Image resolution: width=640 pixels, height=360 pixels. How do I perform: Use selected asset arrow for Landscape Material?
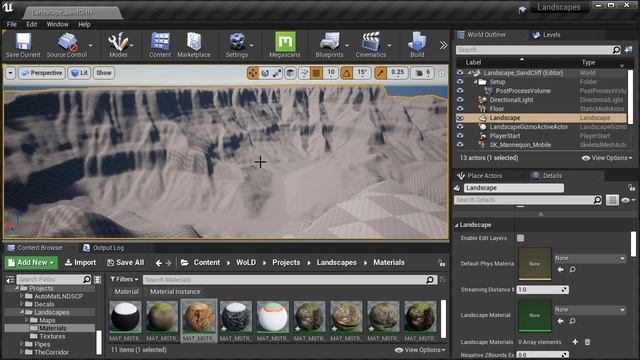[560, 321]
